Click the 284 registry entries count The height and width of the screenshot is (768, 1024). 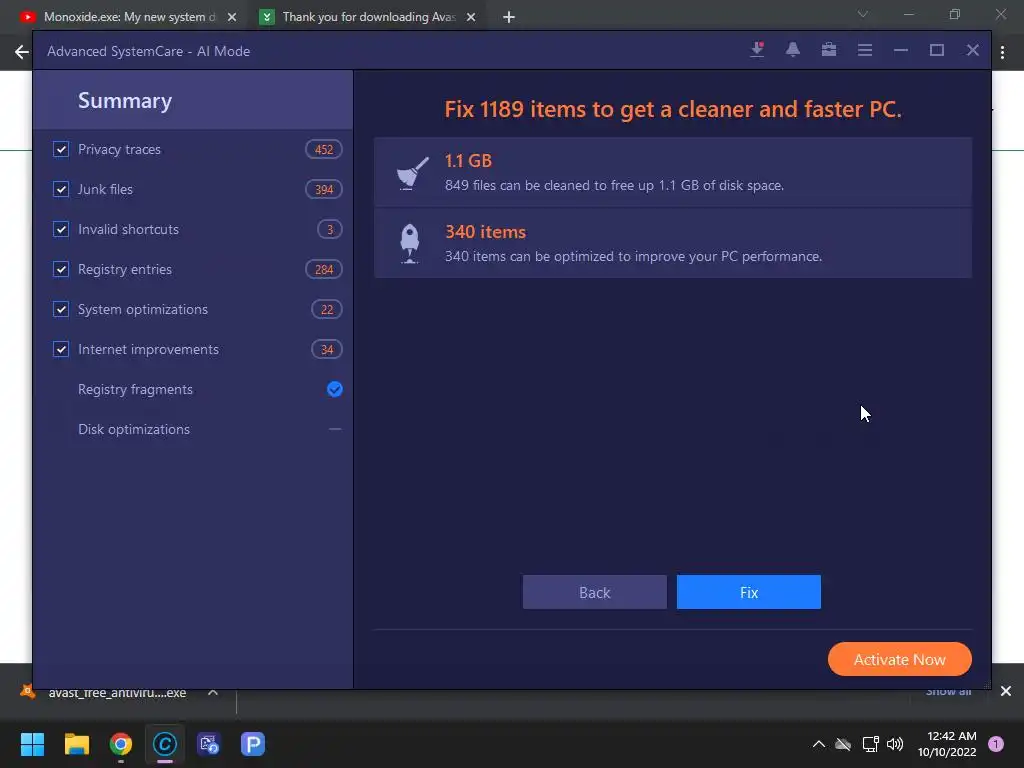click(324, 270)
